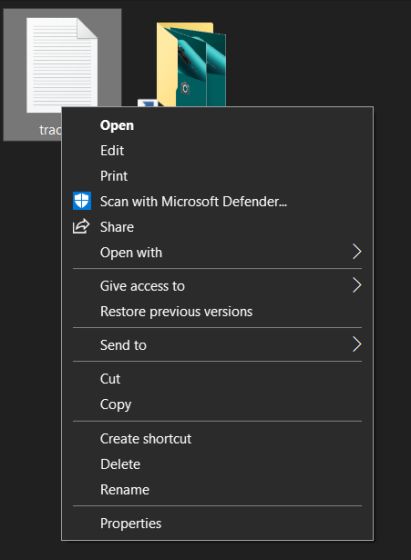
Task: Choose Edit in the context menu
Action: click(217, 150)
